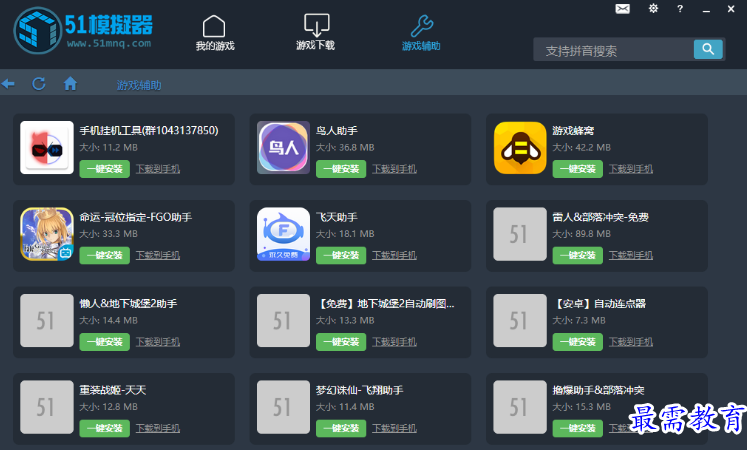Click 下载到手机 for 游戏蜂窝
Viewport: 753px width, 450px height.
pyautogui.click(x=631, y=169)
